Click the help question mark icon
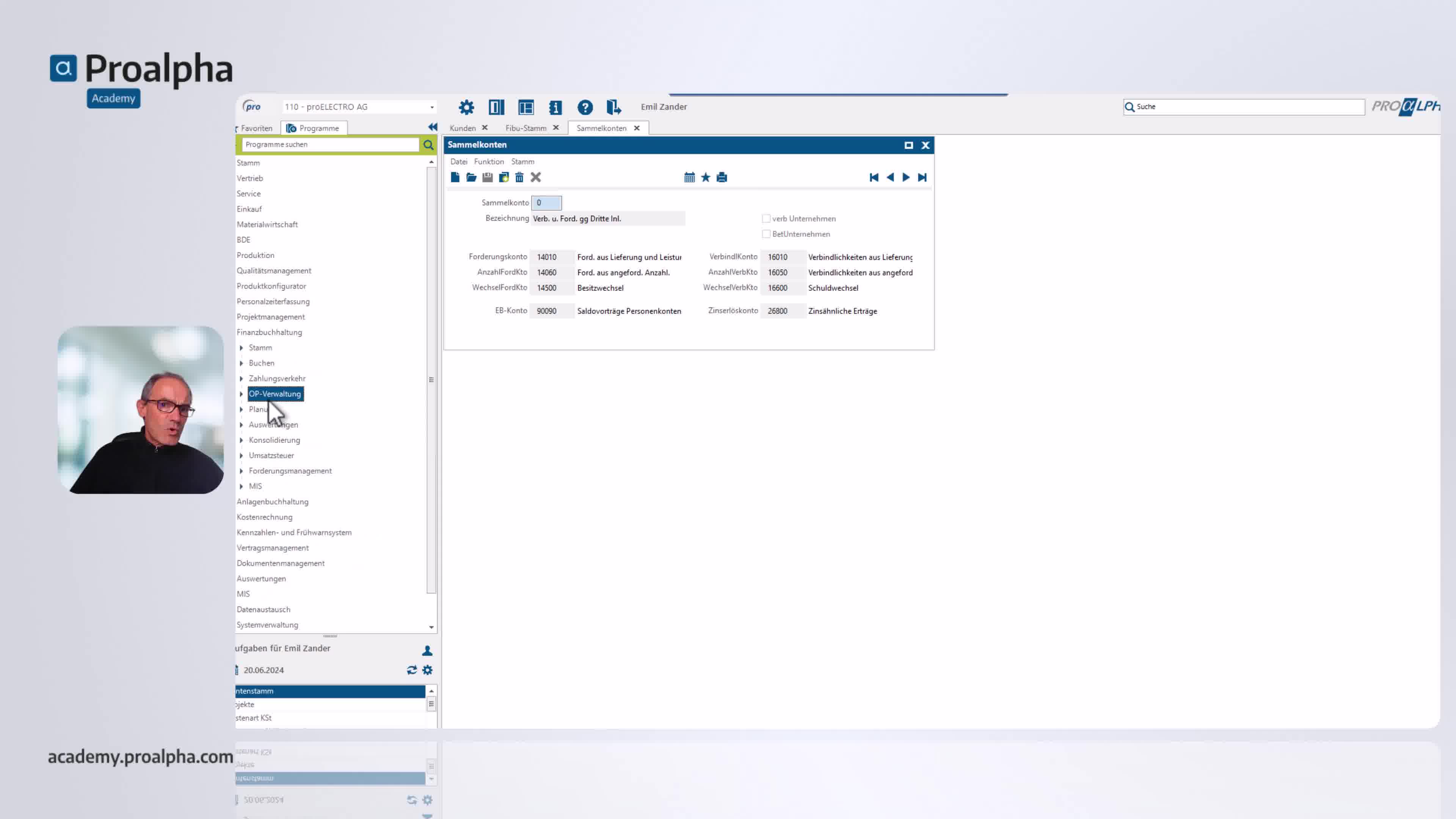Screen dimensions: 1456x819 [x=585, y=107]
